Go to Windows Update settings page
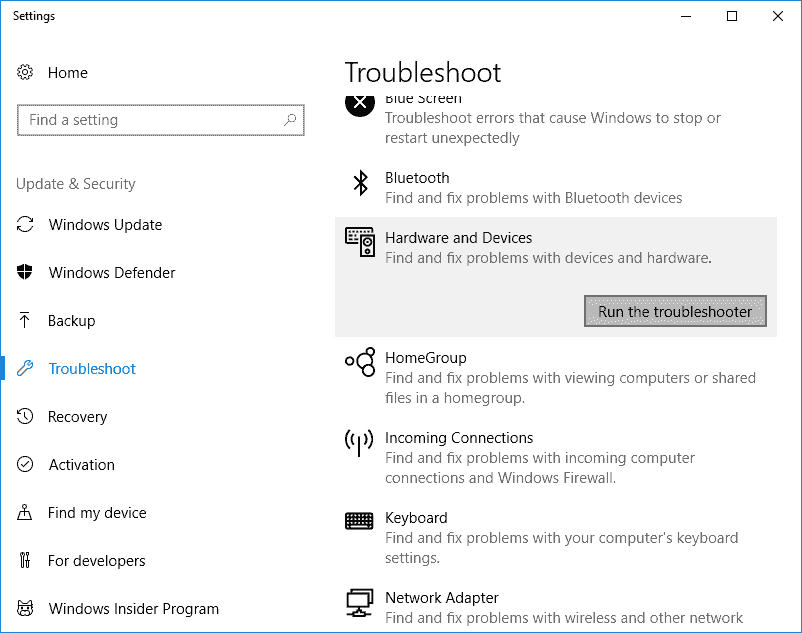 pos(105,225)
